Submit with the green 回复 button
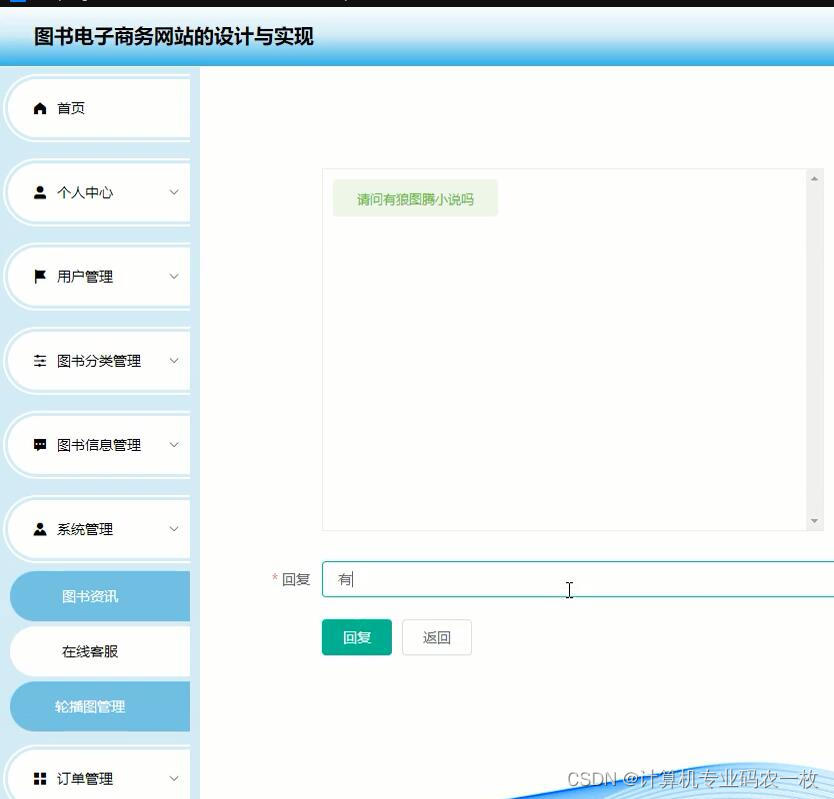The width and height of the screenshot is (834, 799). coord(356,637)
